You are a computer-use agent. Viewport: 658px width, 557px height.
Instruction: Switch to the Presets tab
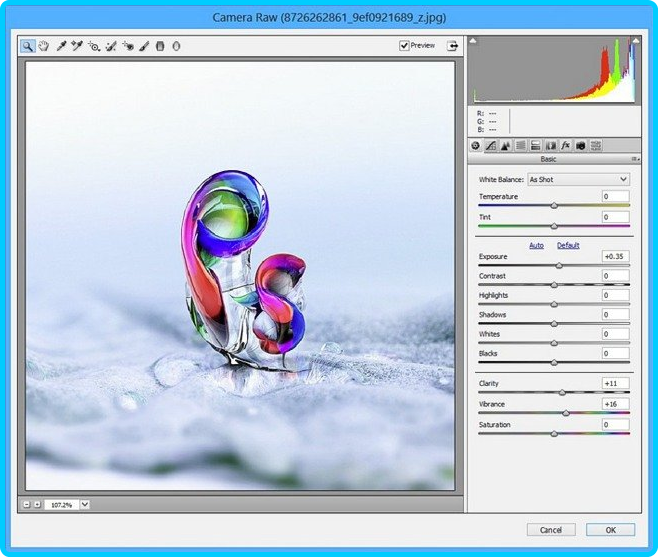[x=596, y=146]
